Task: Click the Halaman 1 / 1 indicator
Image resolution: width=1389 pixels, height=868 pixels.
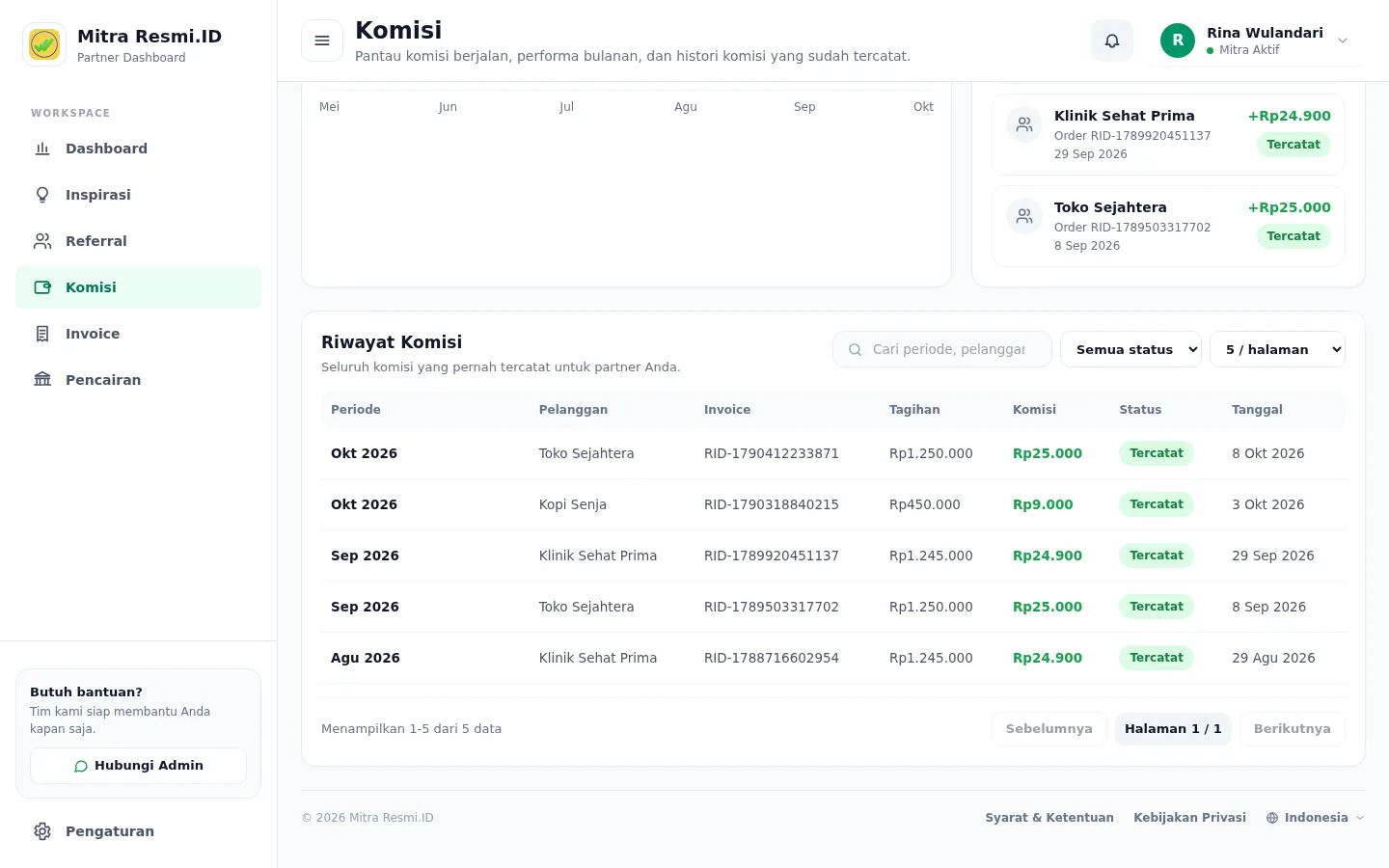Action: coord(1173,729)
